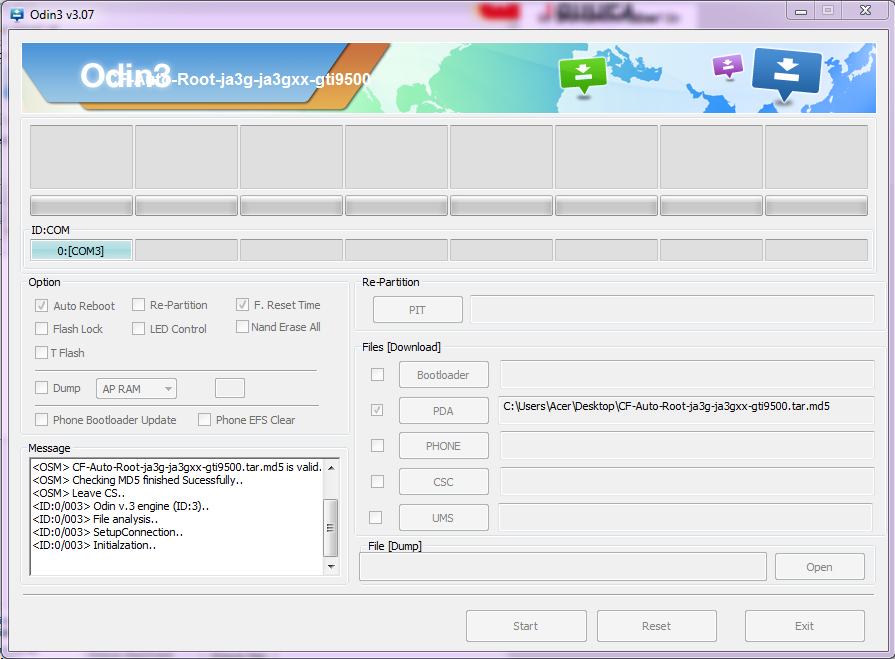Screen dimensions: 895x659
Task: Click the large blue download icon in banner
Action: point(787,73)
